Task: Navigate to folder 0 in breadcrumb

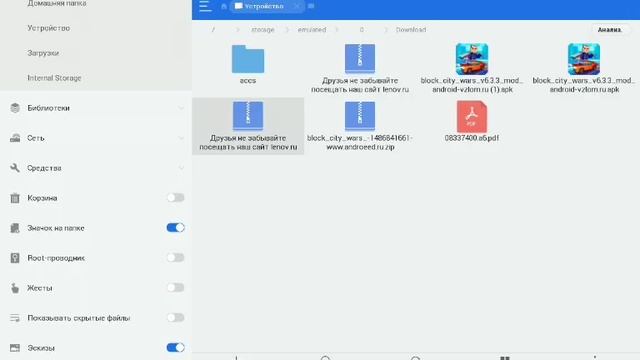Action: (x=362, y=30)
